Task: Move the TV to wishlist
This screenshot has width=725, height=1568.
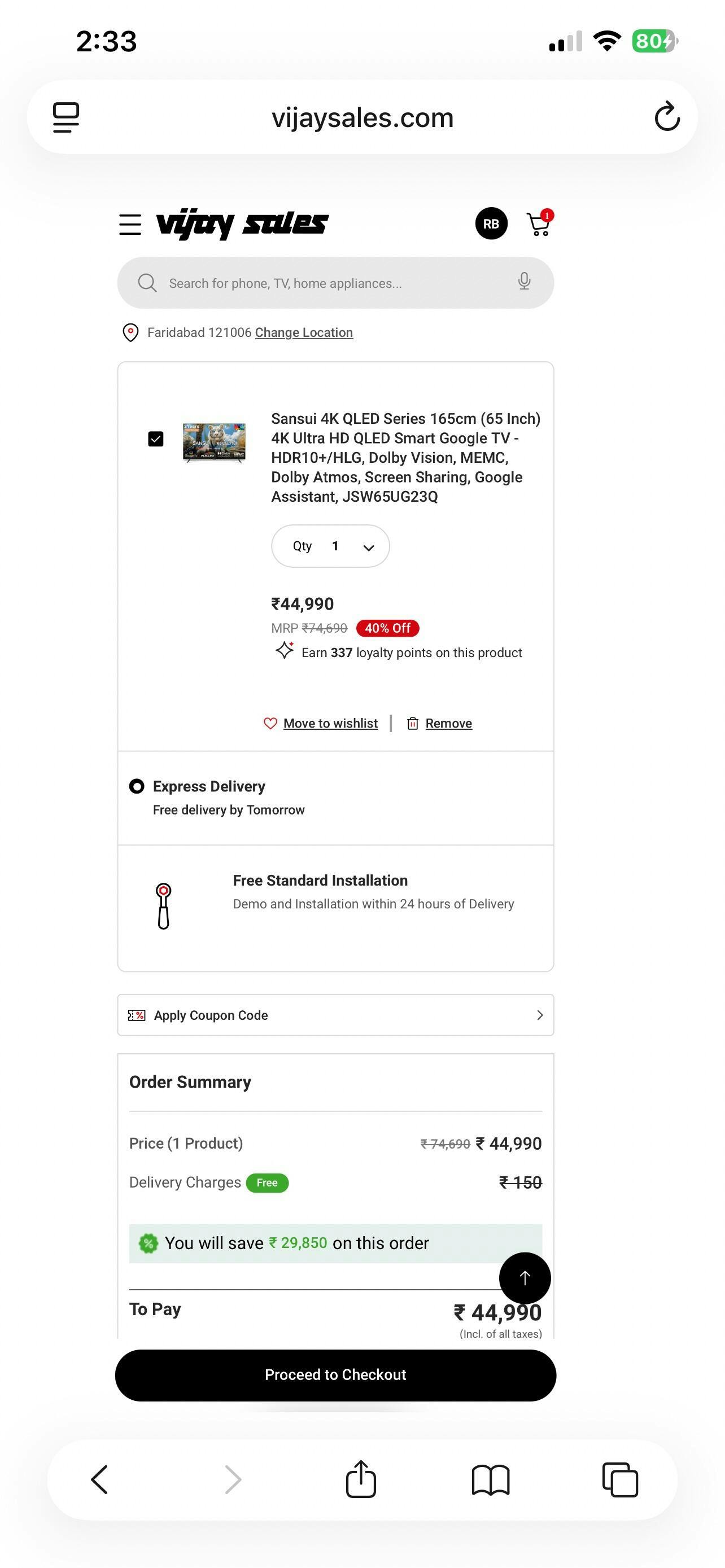Action: click(x=330, y=723)
